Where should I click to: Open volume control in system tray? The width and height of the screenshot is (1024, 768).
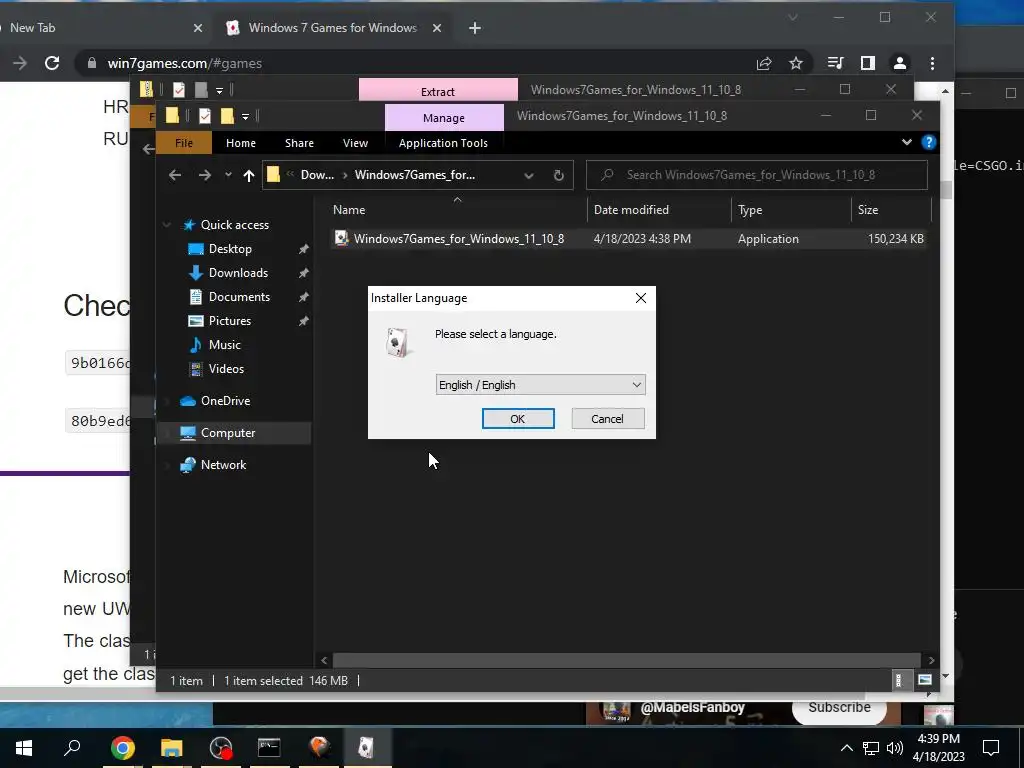[895, 748]
